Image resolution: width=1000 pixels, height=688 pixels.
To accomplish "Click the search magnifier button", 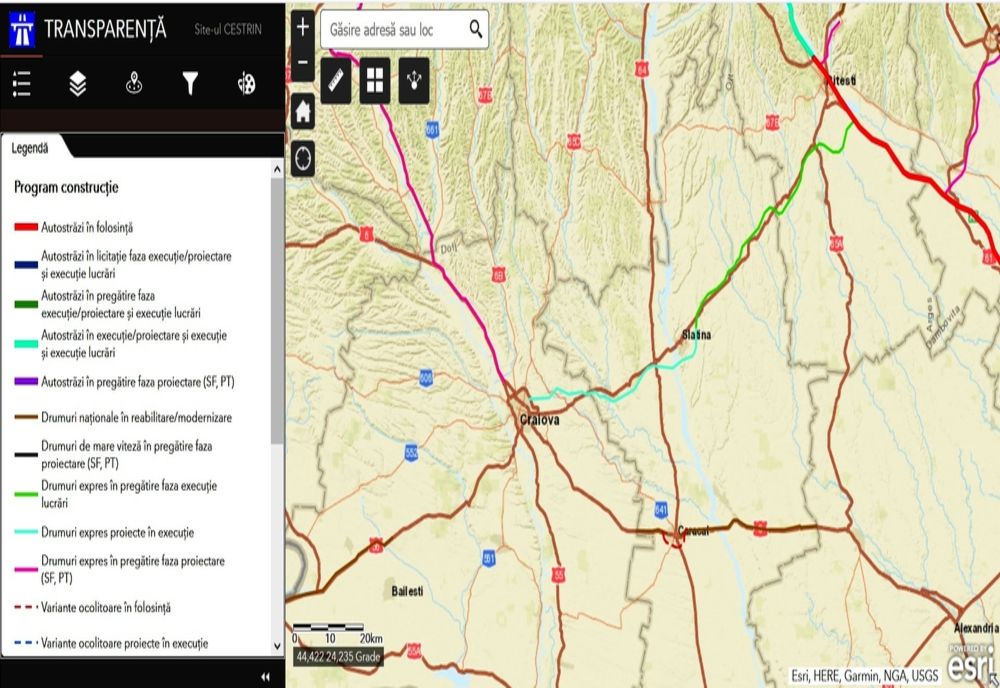I will [x=475, y=30].
